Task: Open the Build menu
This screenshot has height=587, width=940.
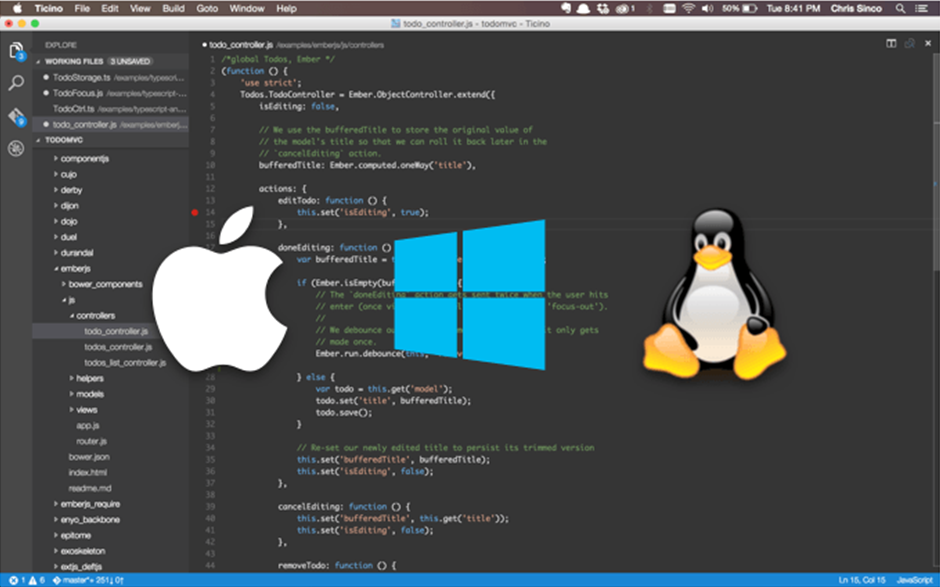Action: [x=173, y=8]
